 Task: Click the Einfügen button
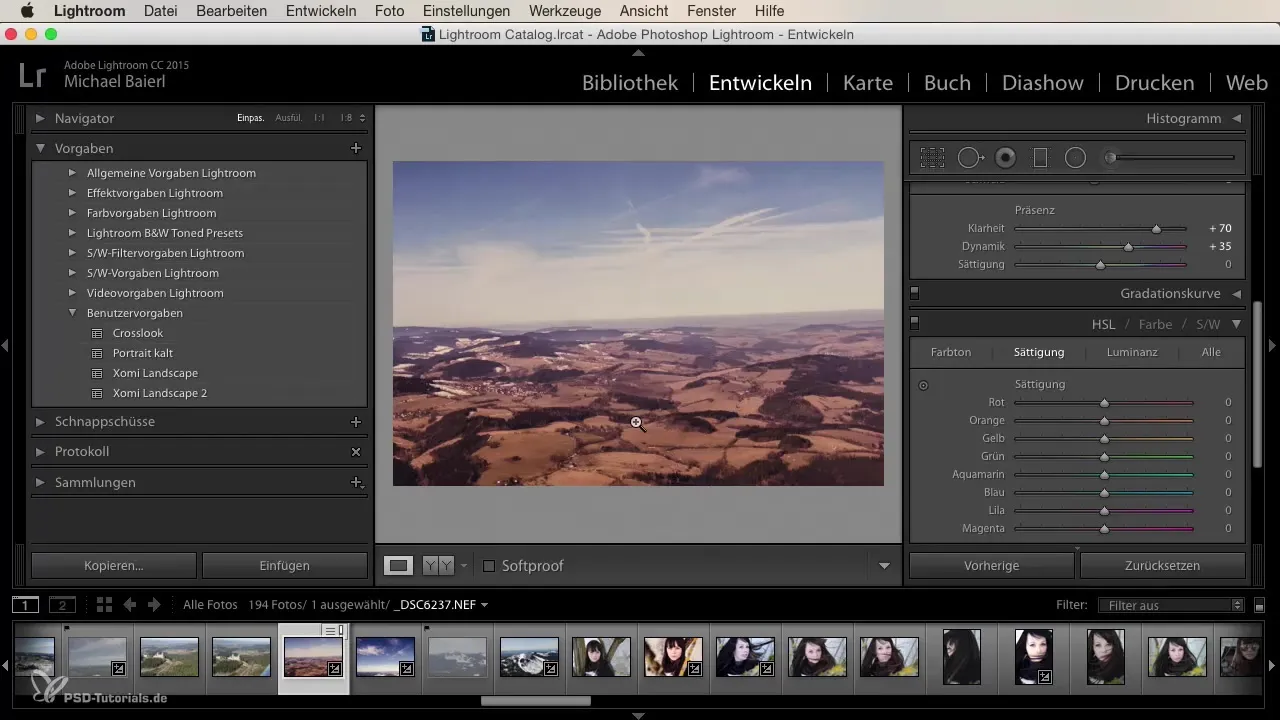pos(284,566)
